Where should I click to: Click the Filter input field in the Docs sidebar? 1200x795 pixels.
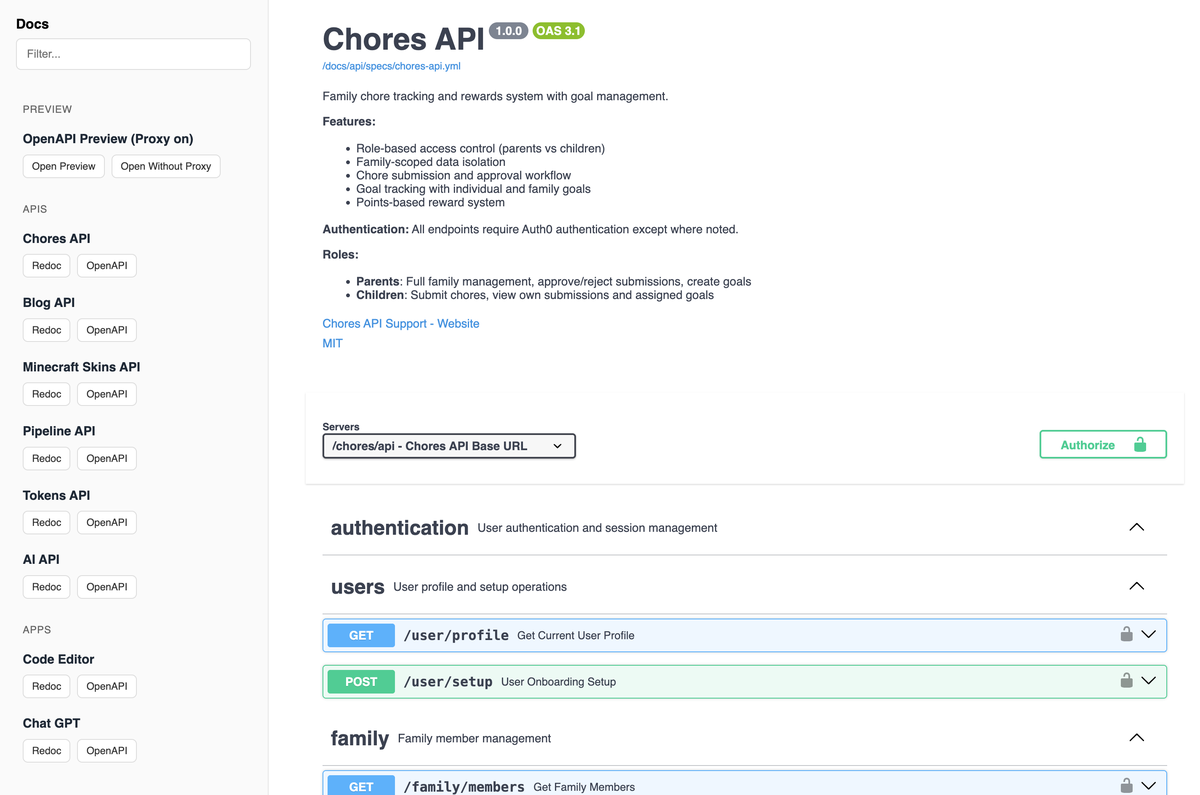(133, 54)
